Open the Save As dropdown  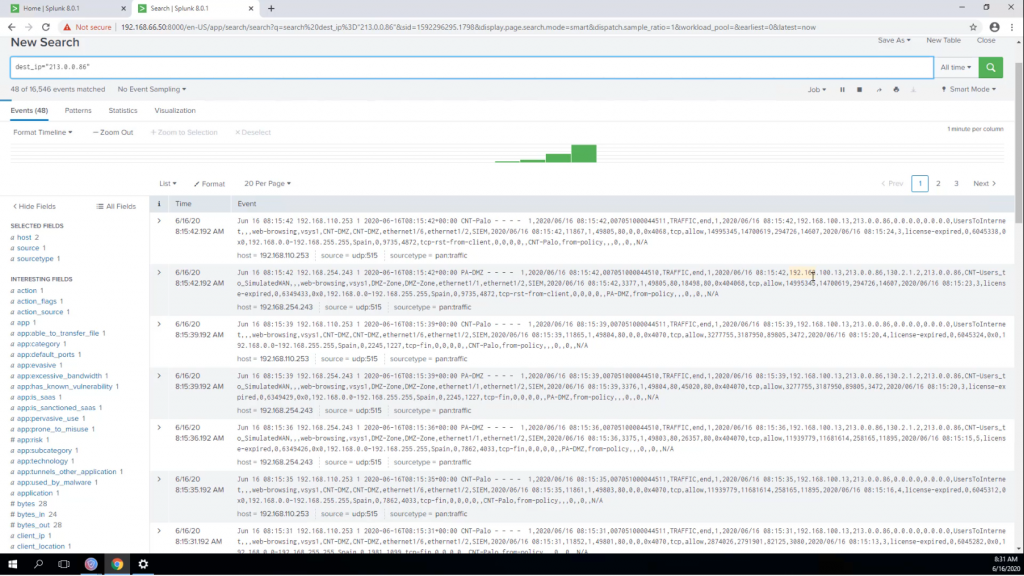point(894,40)
